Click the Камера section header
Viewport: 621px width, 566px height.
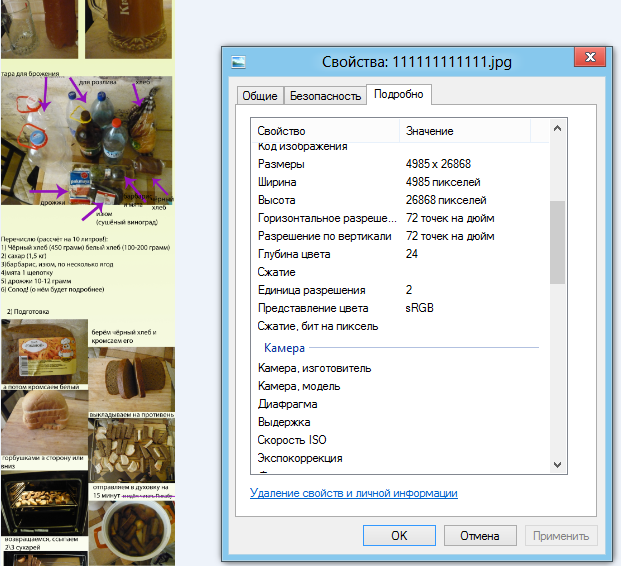pyautogui.click(x=284, y=348)
